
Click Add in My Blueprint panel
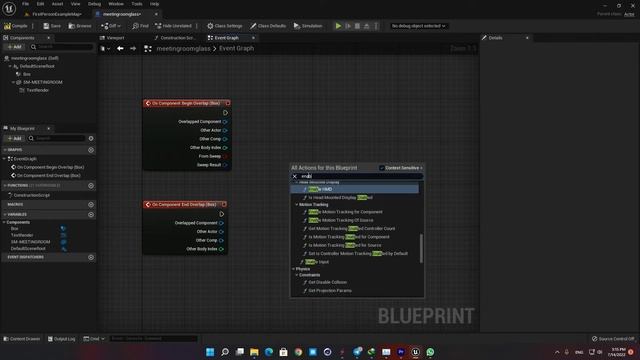[x=14, y=138]
